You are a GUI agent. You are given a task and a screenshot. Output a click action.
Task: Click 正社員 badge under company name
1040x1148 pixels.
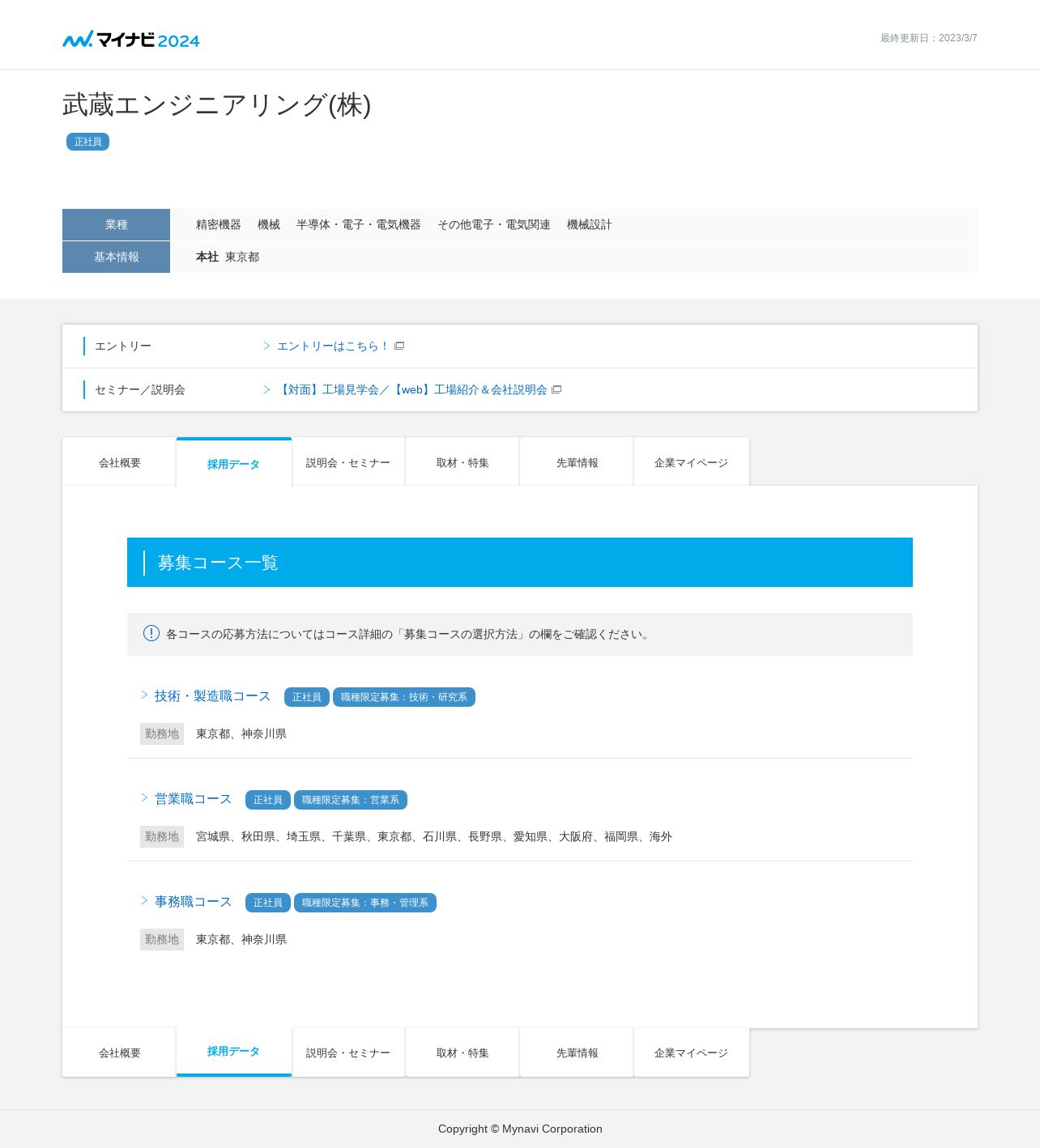[87, 142]
